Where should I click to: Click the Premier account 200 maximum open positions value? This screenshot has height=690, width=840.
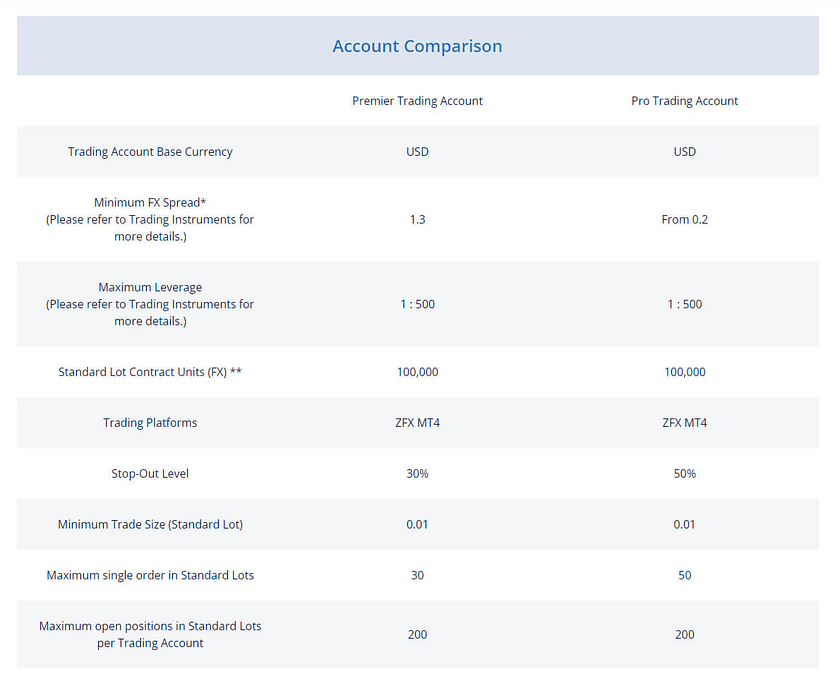[x=417, y=635]
